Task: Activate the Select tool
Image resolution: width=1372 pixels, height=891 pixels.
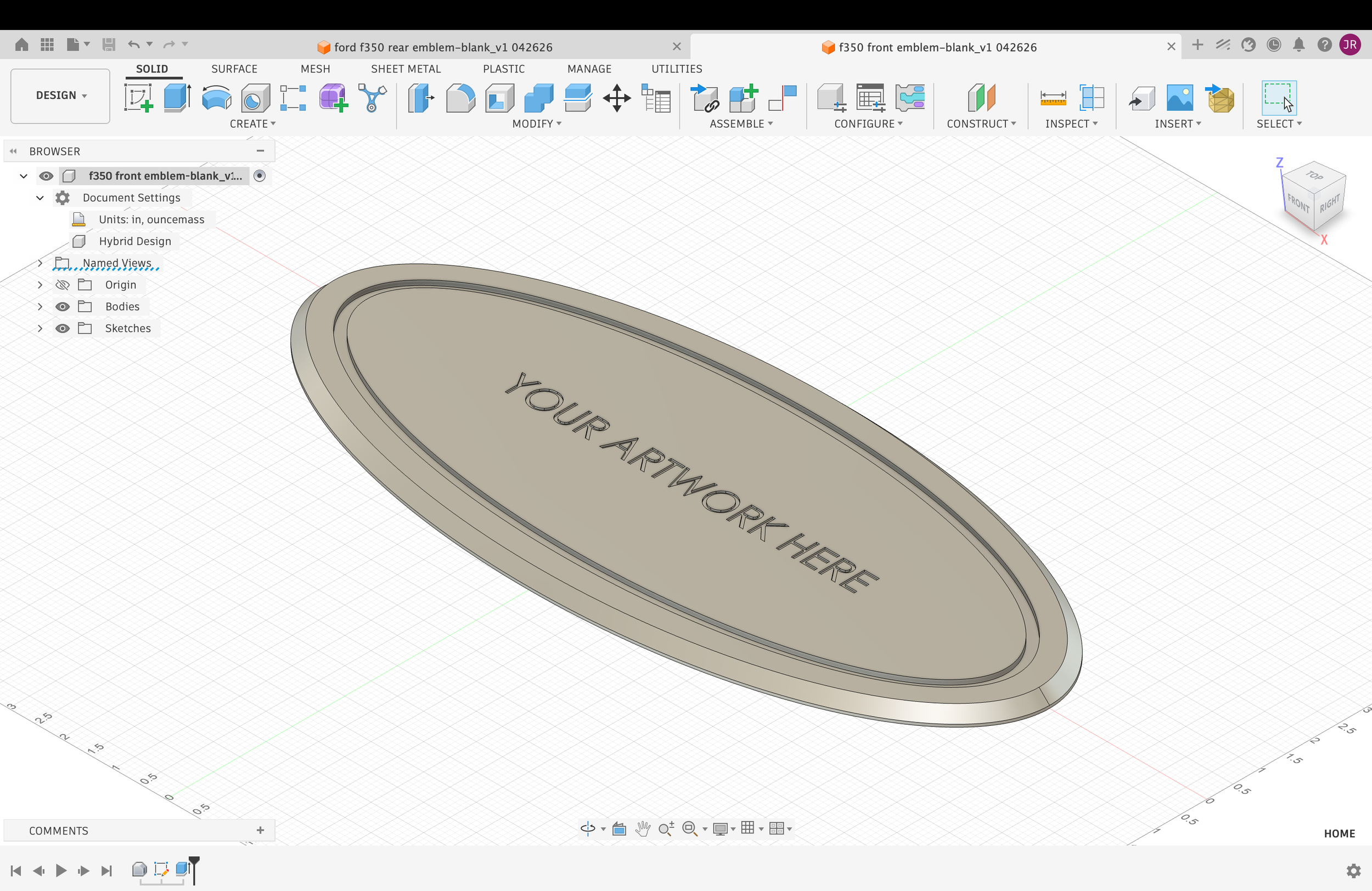Action: pos(1279,98)
